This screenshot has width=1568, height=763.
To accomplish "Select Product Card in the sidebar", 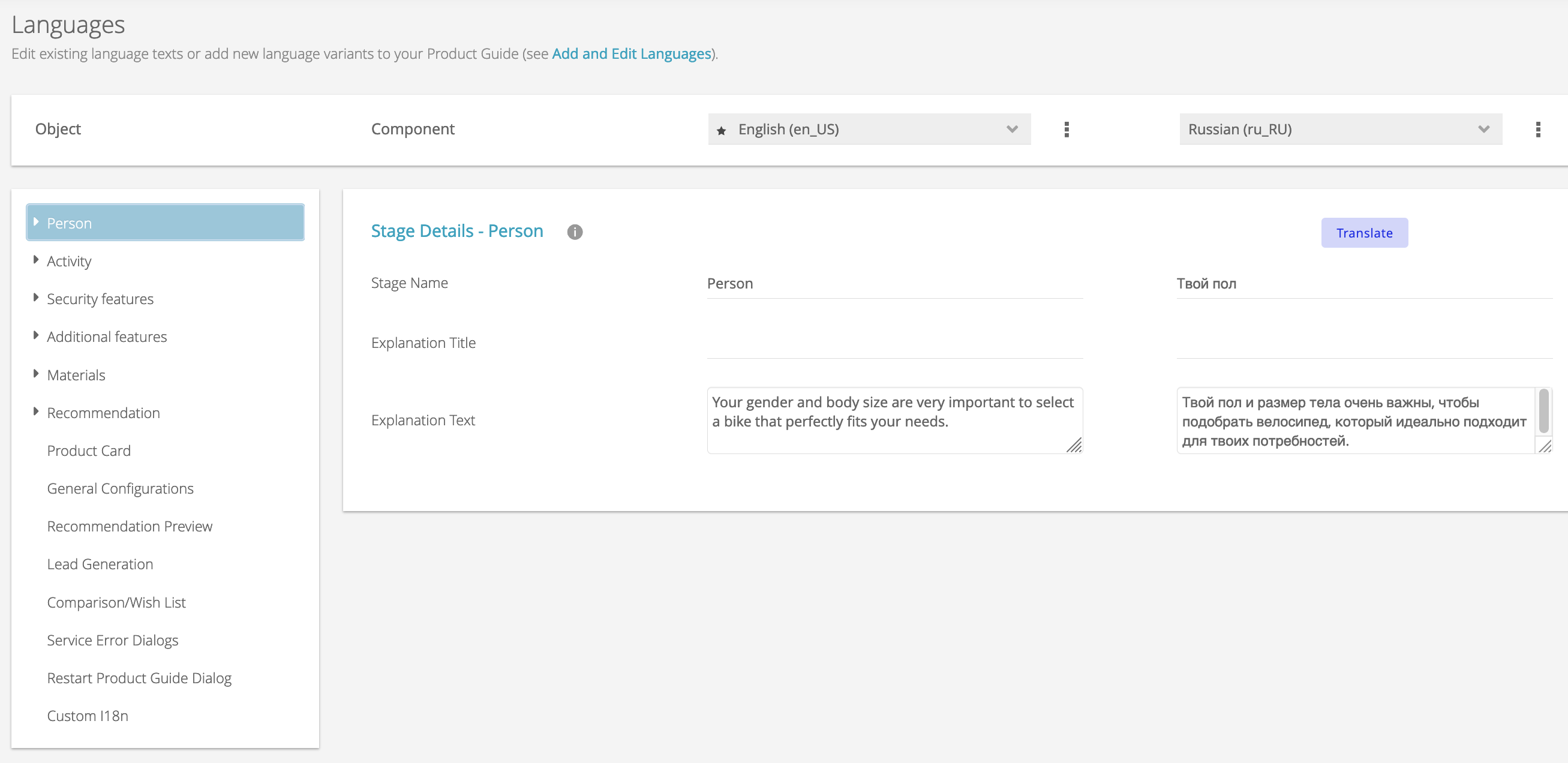I will (x=89, y=451).
